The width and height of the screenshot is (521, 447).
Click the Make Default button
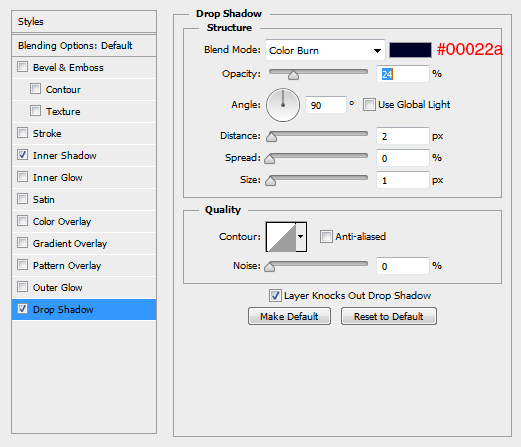289,316
